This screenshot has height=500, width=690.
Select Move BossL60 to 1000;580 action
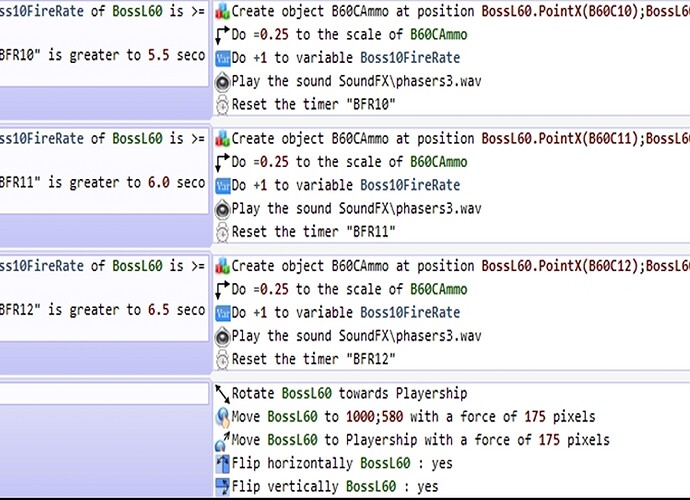pyautogui.click(x=414, y=417)
